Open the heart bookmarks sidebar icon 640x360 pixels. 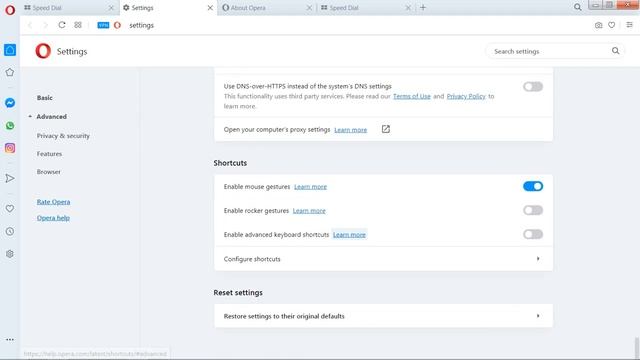coord(10,208)
